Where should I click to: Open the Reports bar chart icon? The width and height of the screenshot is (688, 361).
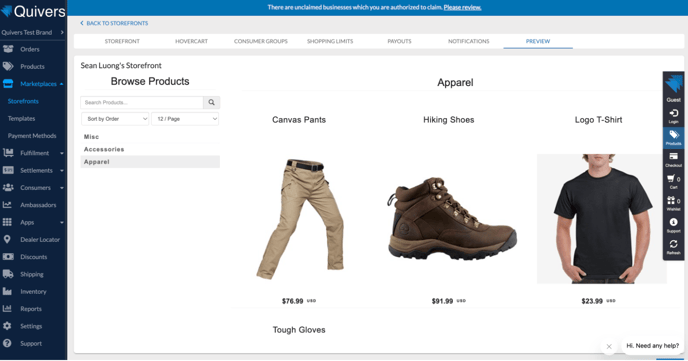click(x=7, y=309)
